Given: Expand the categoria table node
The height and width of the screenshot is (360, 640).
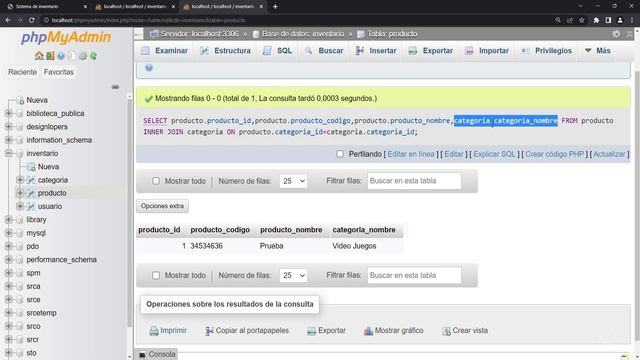Looking at the screenshot, I should [x=20, y=180].
